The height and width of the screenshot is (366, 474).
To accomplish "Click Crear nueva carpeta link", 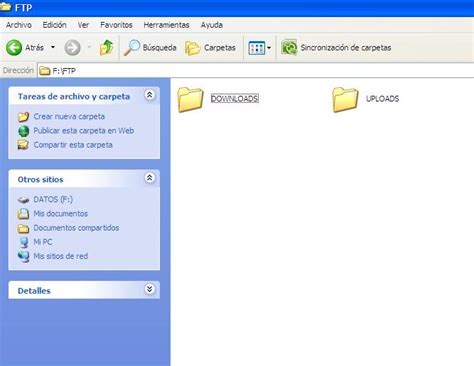I will point(69,116).
